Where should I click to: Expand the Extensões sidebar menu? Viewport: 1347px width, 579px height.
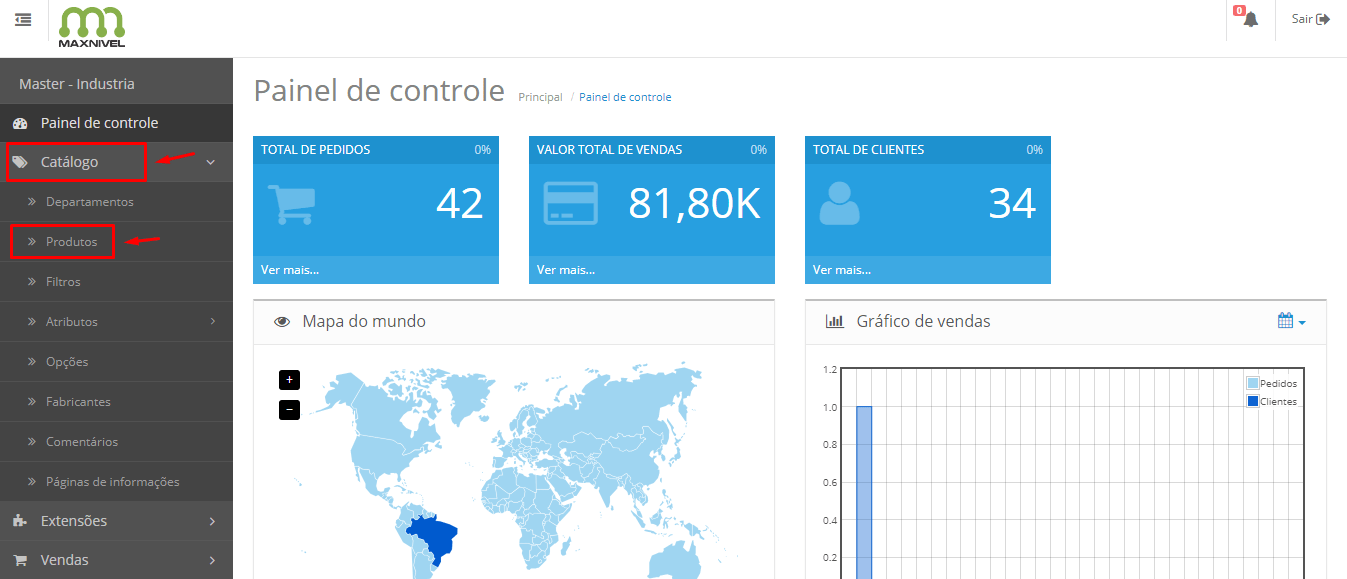pos(116,521)
